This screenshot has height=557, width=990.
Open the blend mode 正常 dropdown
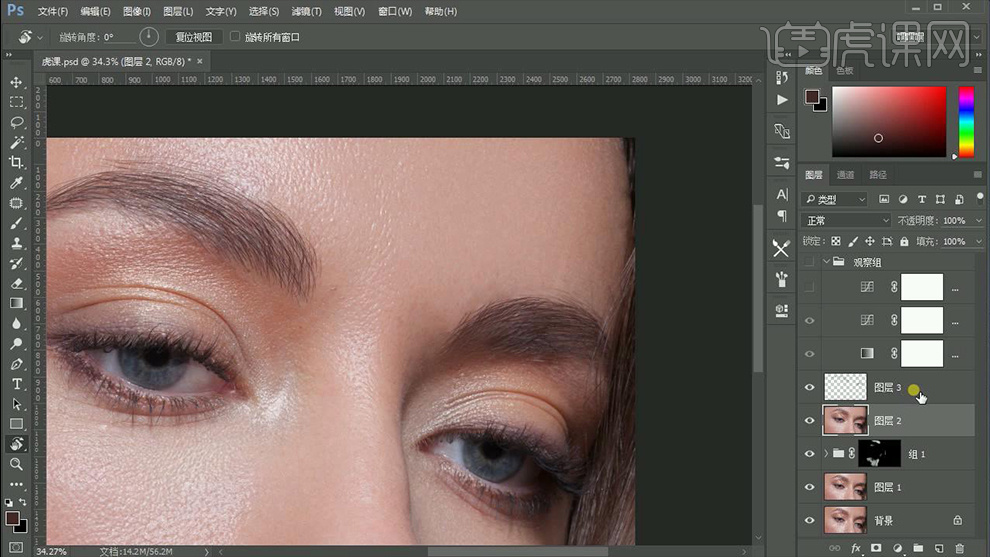847,220
